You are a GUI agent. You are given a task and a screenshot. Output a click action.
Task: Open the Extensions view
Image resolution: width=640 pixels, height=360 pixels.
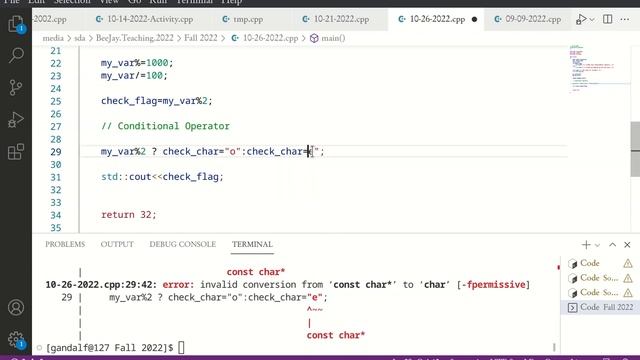16,152
